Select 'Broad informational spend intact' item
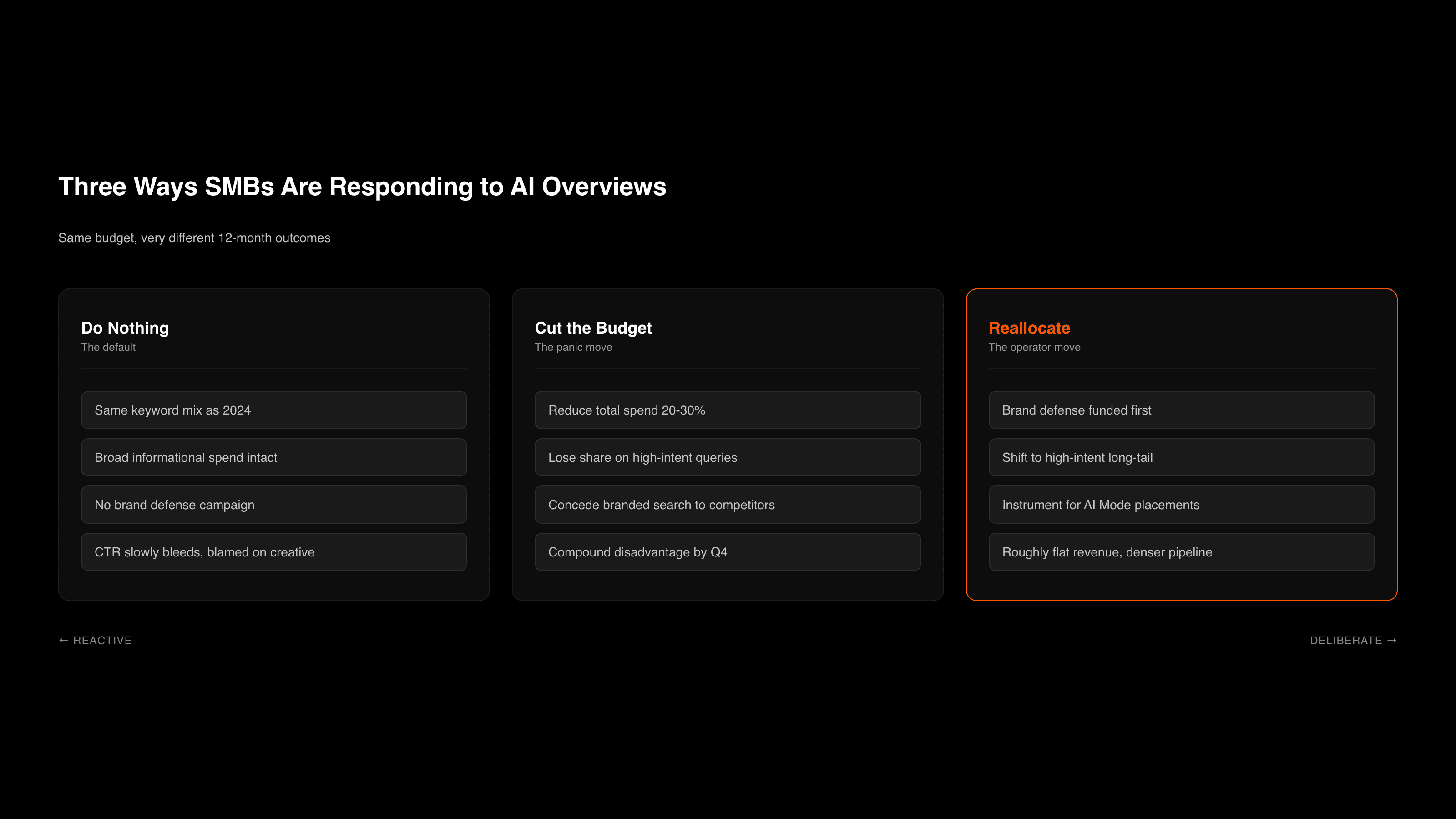This screenshot has height=819, width=1456. pyautogui.click(x=274, y=457)
